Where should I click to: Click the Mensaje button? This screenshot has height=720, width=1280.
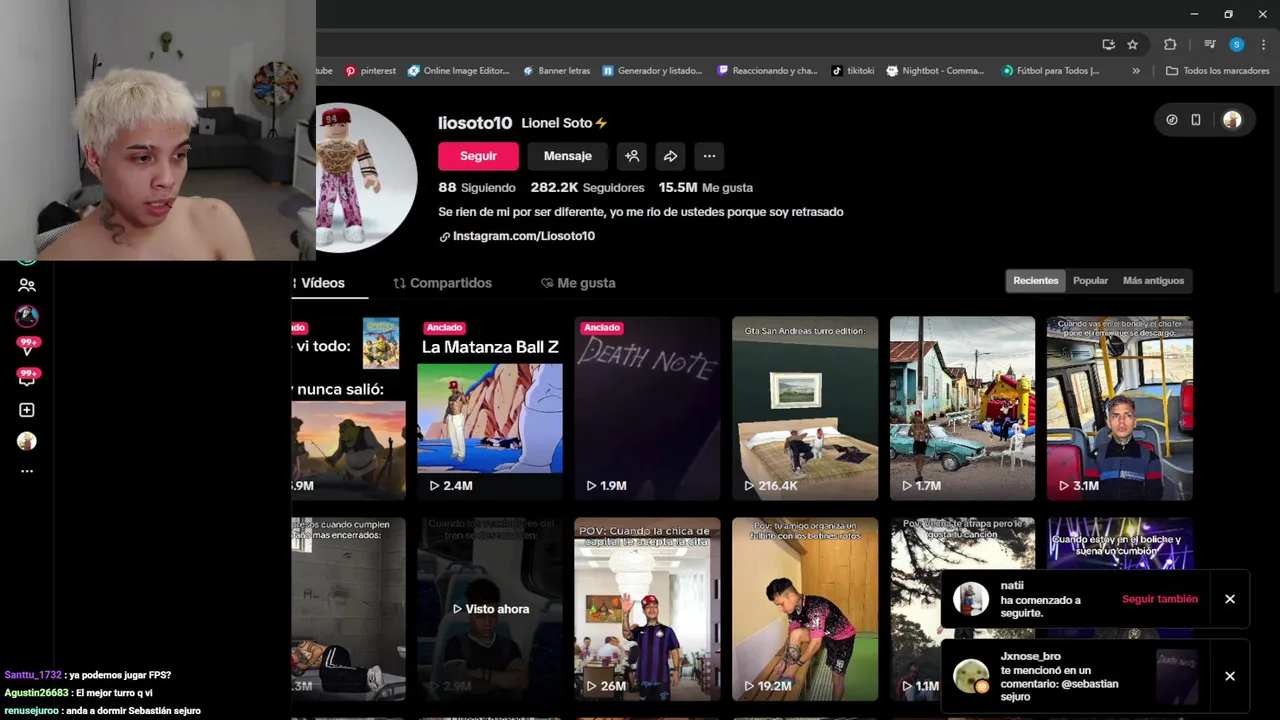(x=567, y=156)
